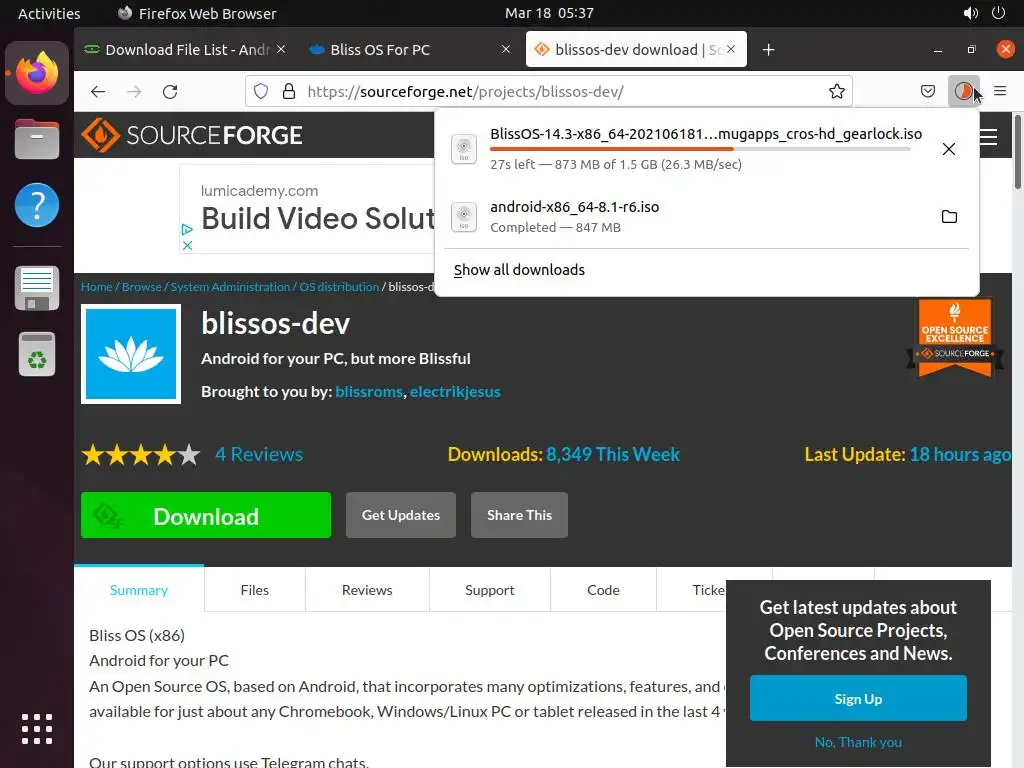Click the 18 hours ago last update
Screen dimensions: 1024x768
click(960, 454)
